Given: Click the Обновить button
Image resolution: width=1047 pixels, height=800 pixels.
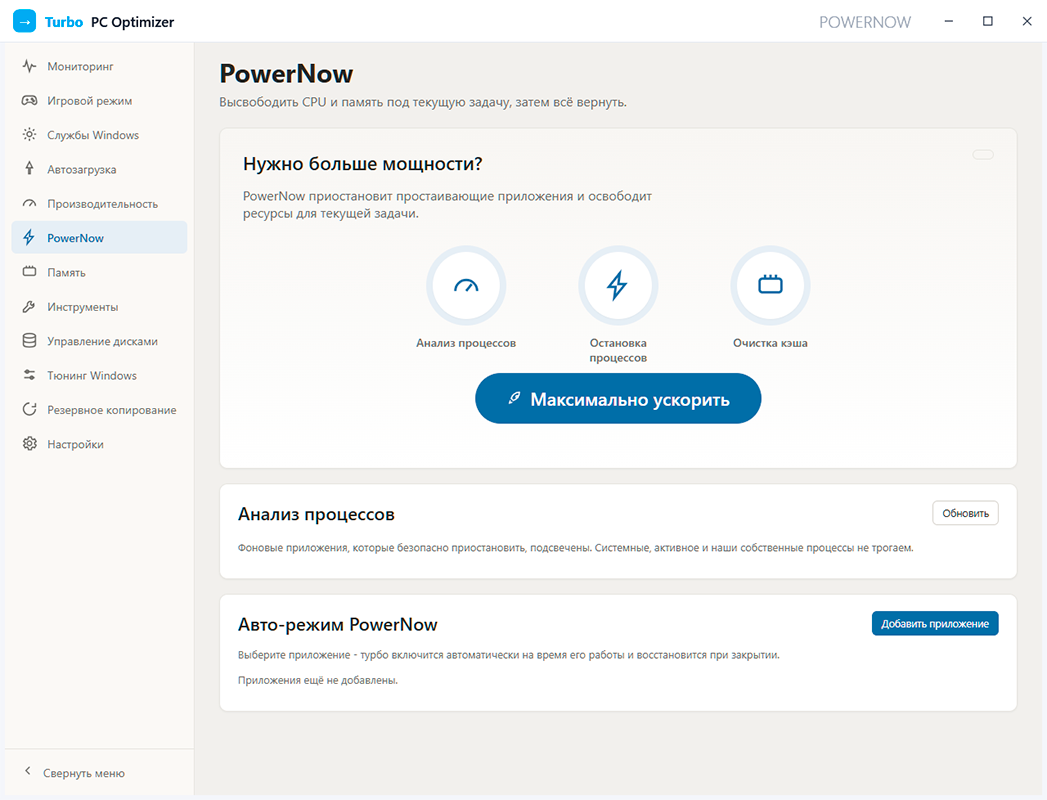Looking at the screenshot, I should [x=965, y=513].
